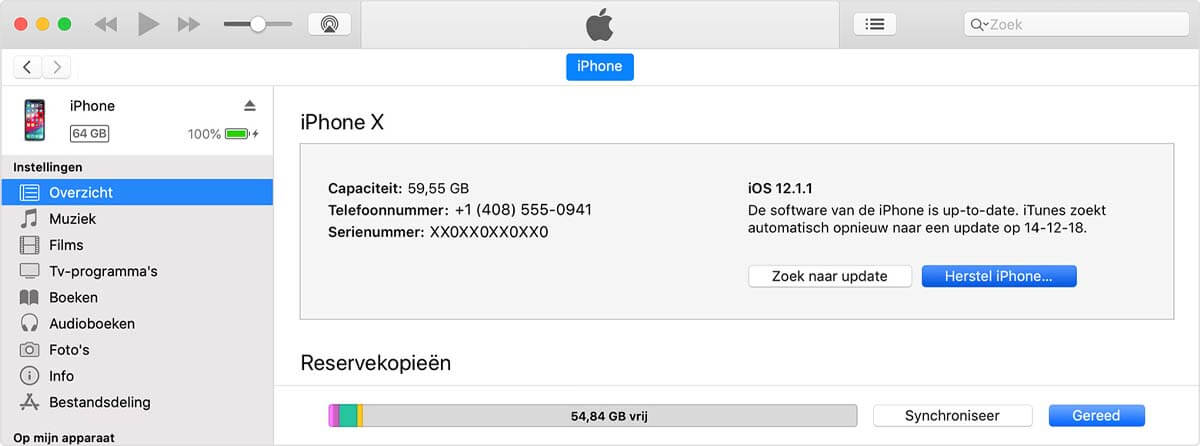Screen dimensions: 1200x446
Task: Click the teal segment in storage bar
Action: (348, 415)
